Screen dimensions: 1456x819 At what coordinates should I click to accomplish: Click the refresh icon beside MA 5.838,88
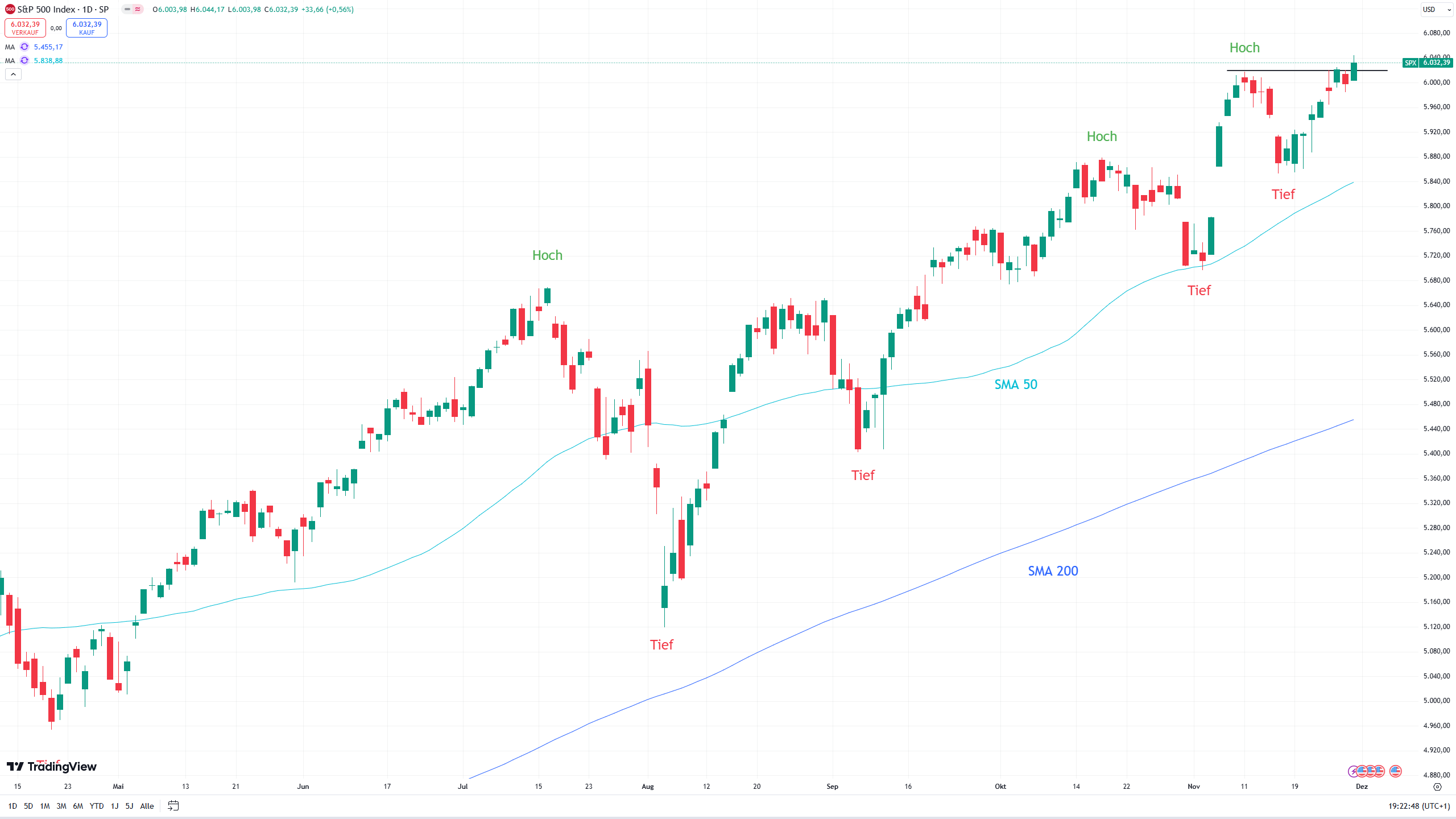pyautogui.click(x=24, y=61)
